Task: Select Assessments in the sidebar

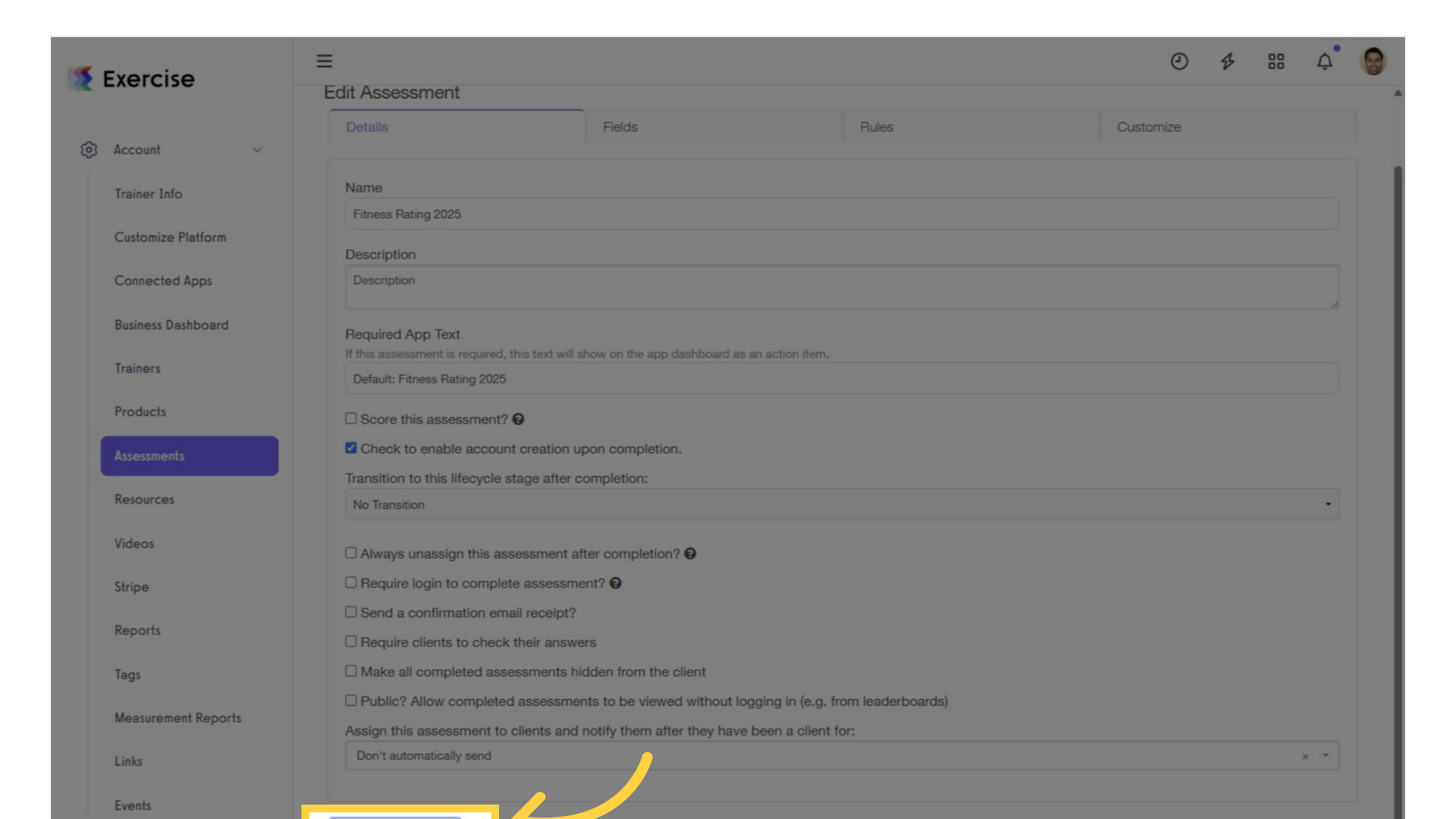Action: pos(190,456)
